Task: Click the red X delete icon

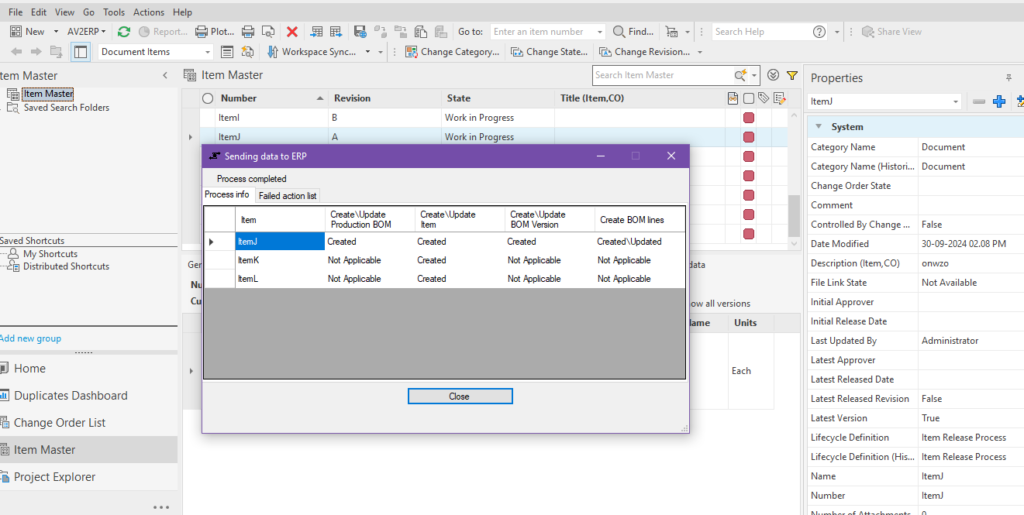Action: pyautogui.click(x=292, y=32)
